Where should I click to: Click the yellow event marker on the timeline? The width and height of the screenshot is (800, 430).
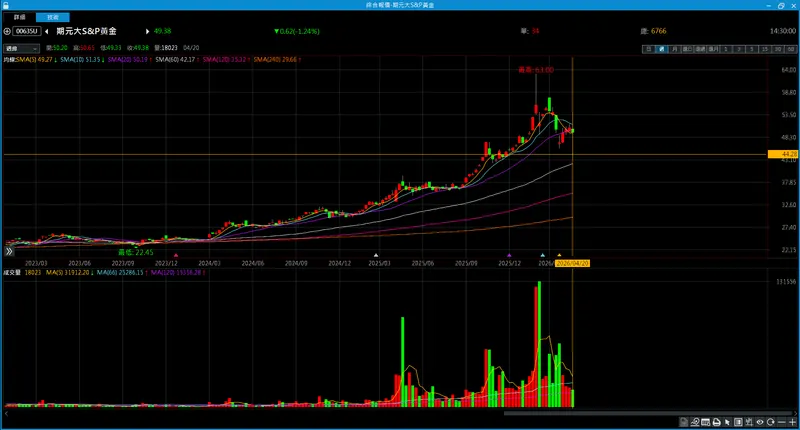click(x=559, y=255)
